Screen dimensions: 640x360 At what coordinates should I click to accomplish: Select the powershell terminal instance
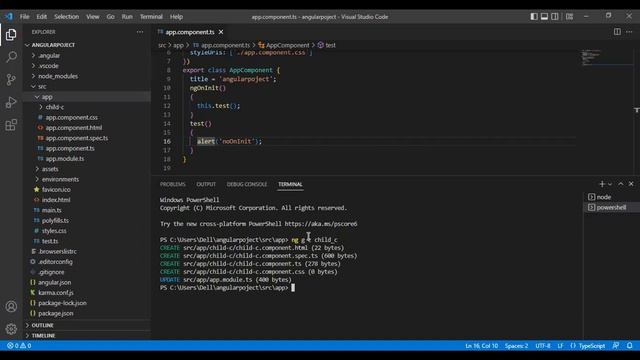tap(611, 207)
